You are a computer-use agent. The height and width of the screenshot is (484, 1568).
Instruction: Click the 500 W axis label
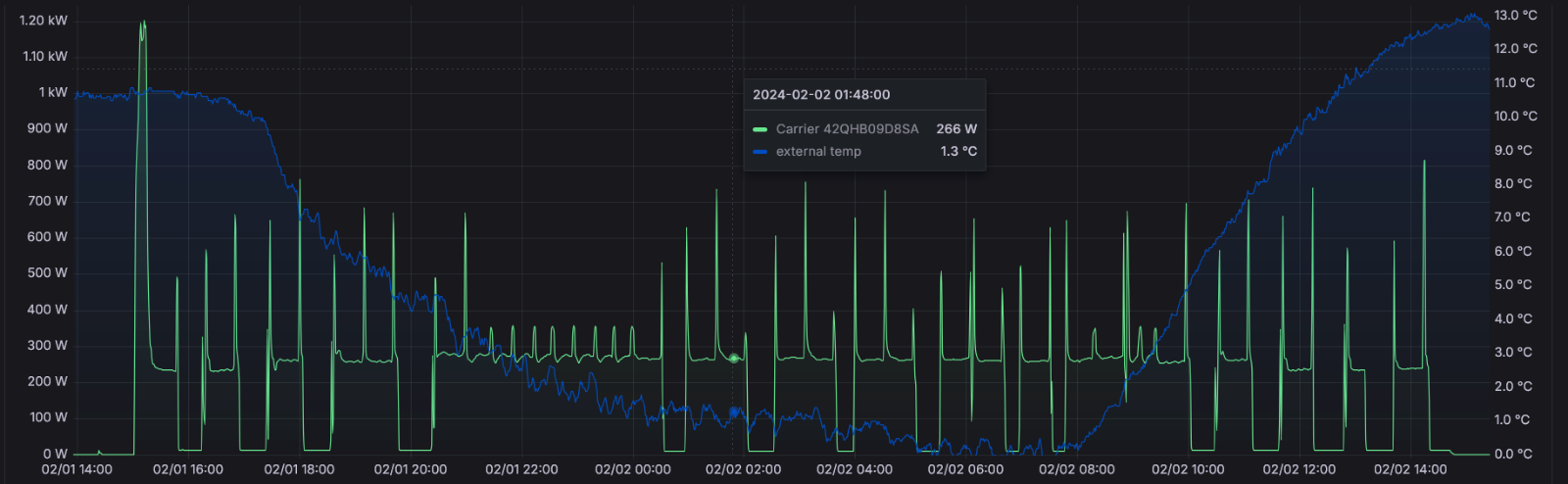pyautogui.click(x=48, y=273)
